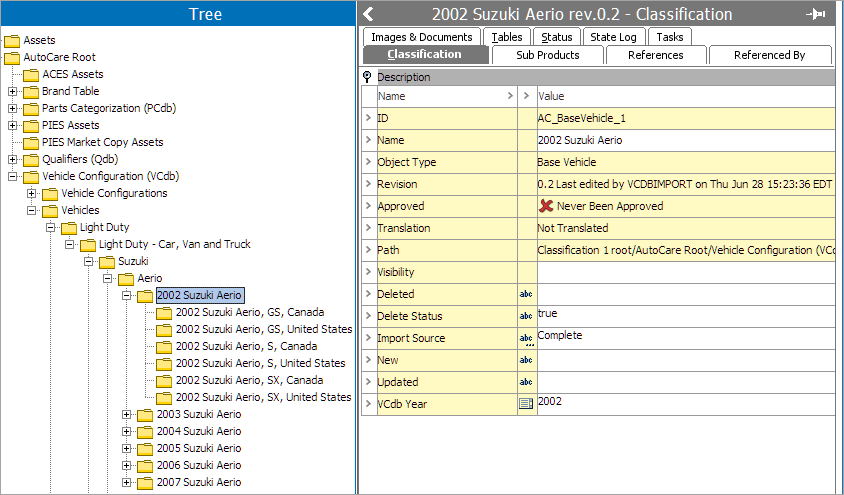This screenshot has width=844, height=495.
Task: Switch to the Sub Products tab
Action: click(x=547, y=55)
